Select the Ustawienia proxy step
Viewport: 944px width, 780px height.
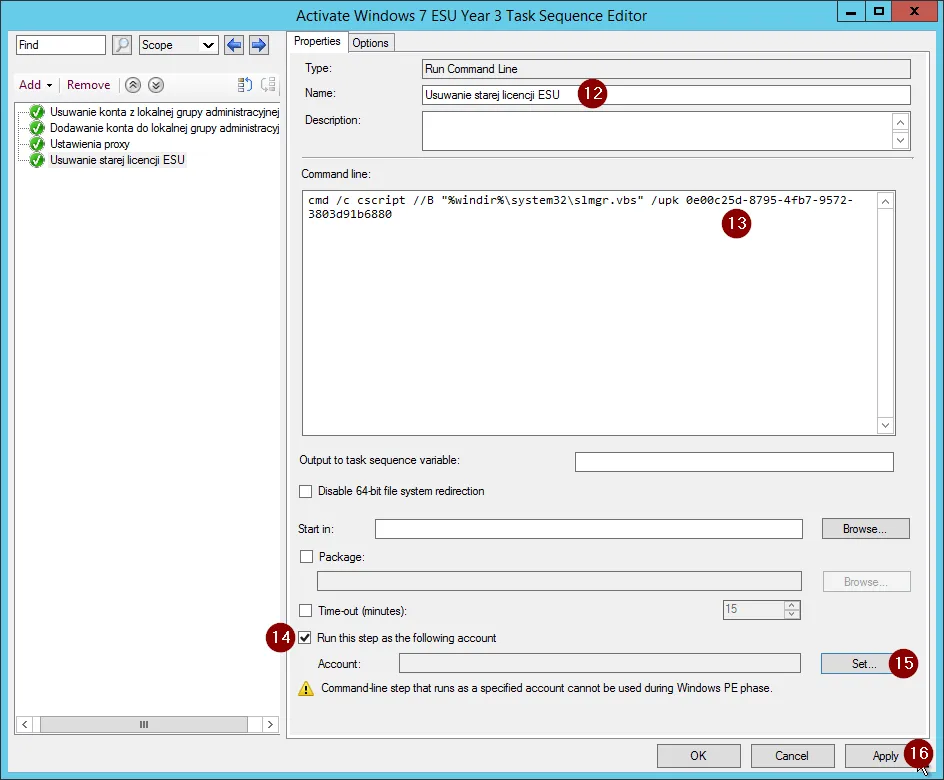(90, 144)
